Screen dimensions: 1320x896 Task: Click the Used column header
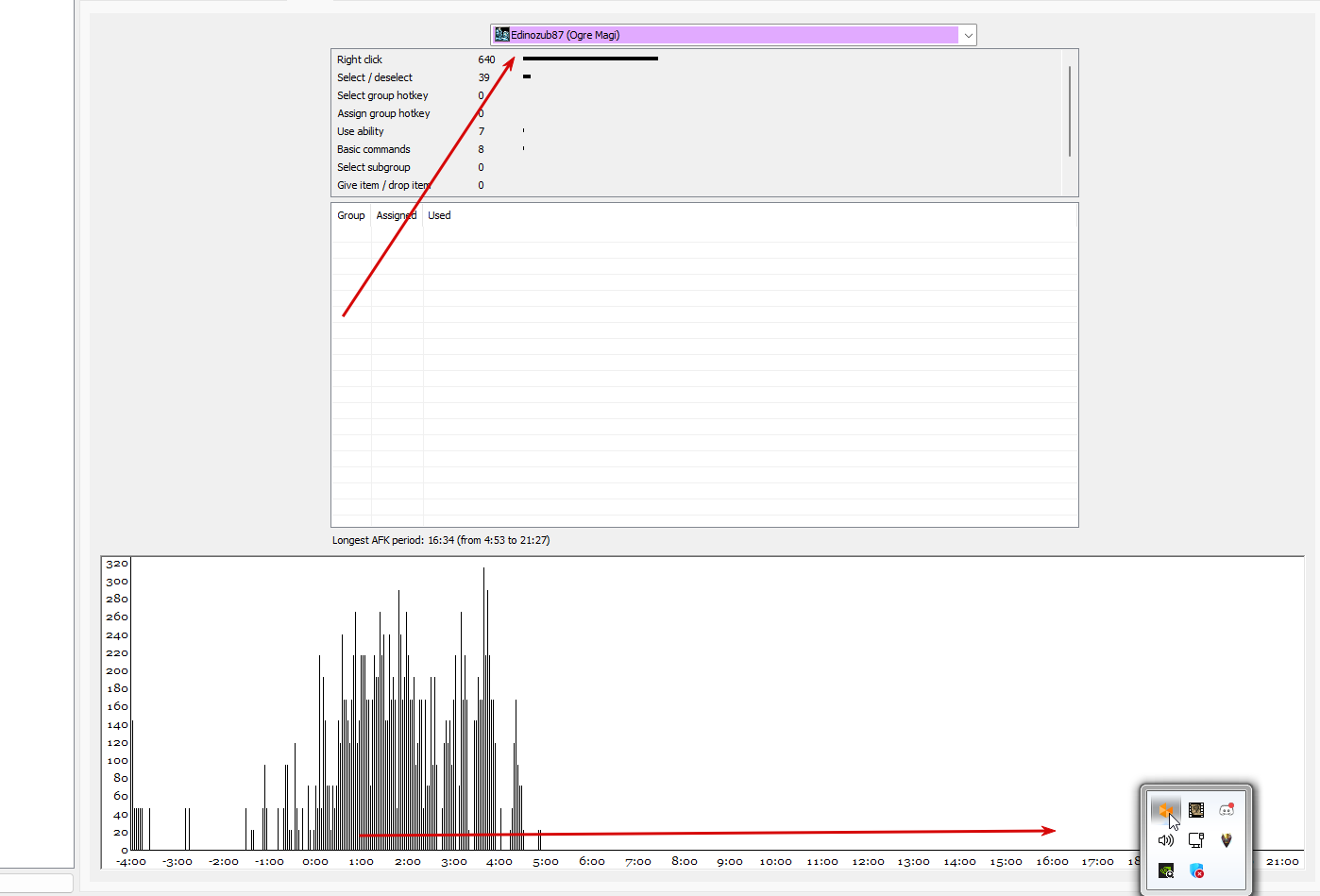pyautogui.click(x=439, y=215)
